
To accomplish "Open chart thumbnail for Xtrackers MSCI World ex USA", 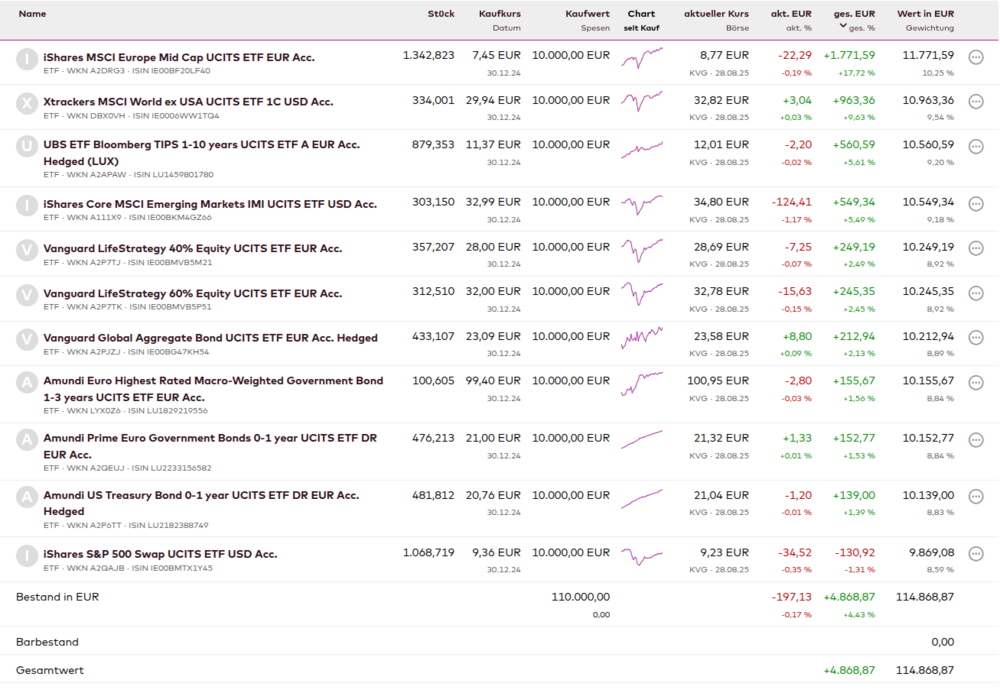I will (x=642, y=101).
